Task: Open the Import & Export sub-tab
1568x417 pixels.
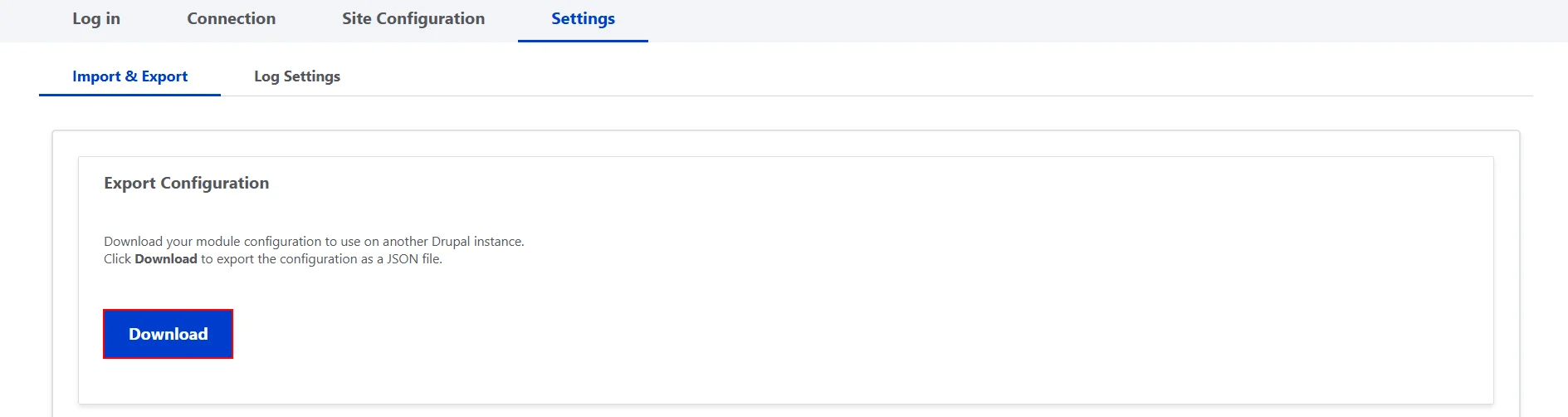Action: (x=129, y=76)
